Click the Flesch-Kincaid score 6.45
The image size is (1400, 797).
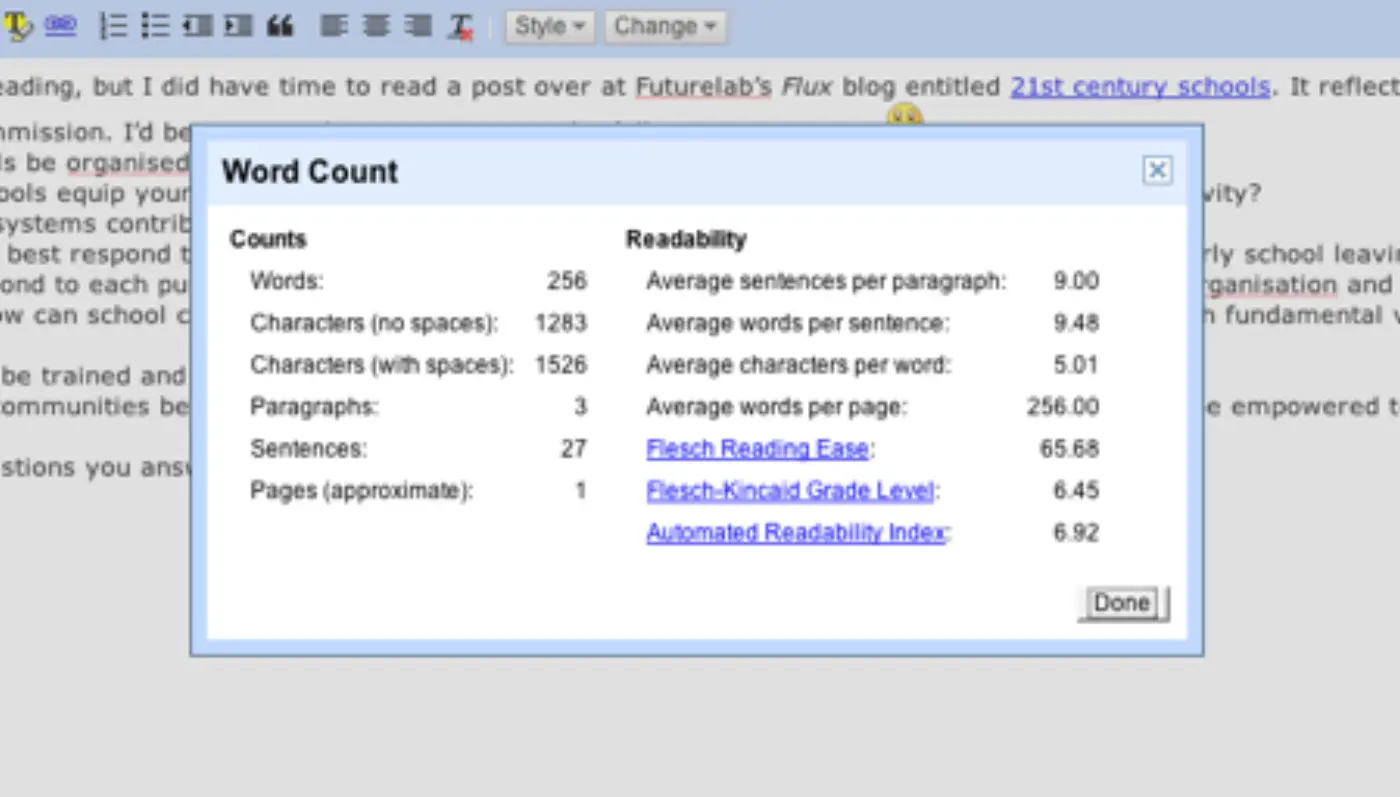[1076, 491]
